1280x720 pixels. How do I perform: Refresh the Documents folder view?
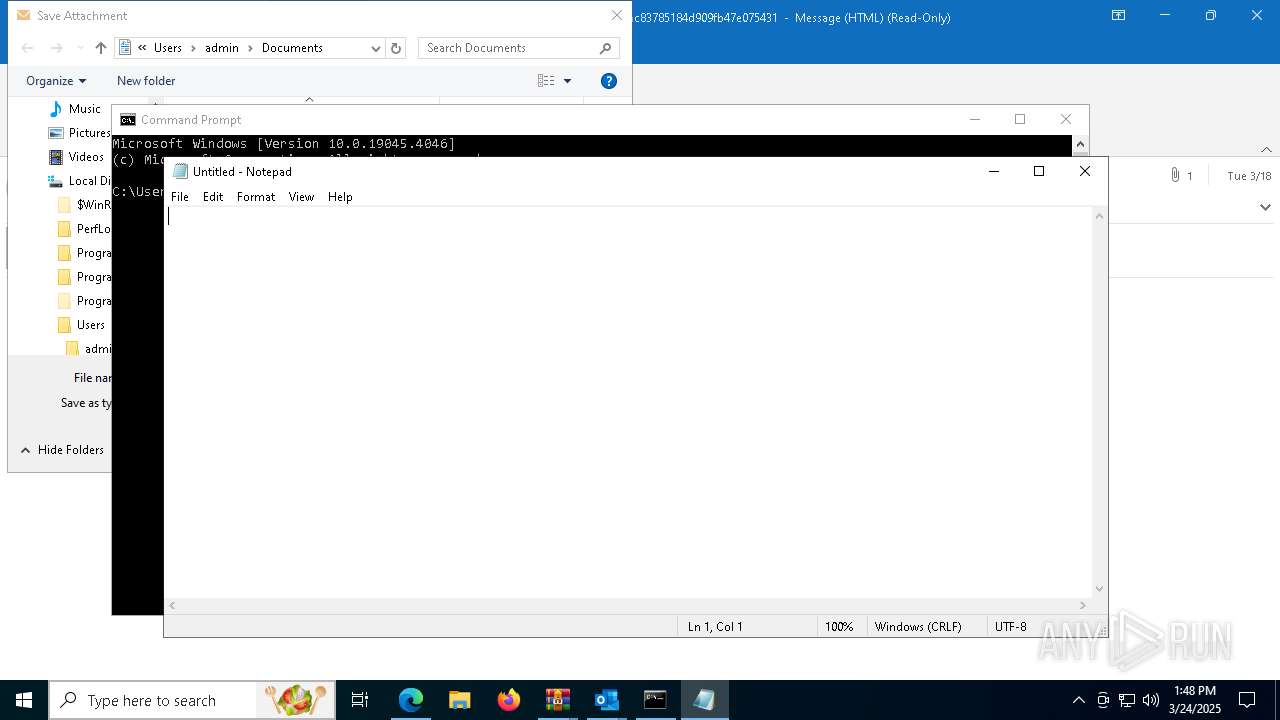(x=396, y=48)
